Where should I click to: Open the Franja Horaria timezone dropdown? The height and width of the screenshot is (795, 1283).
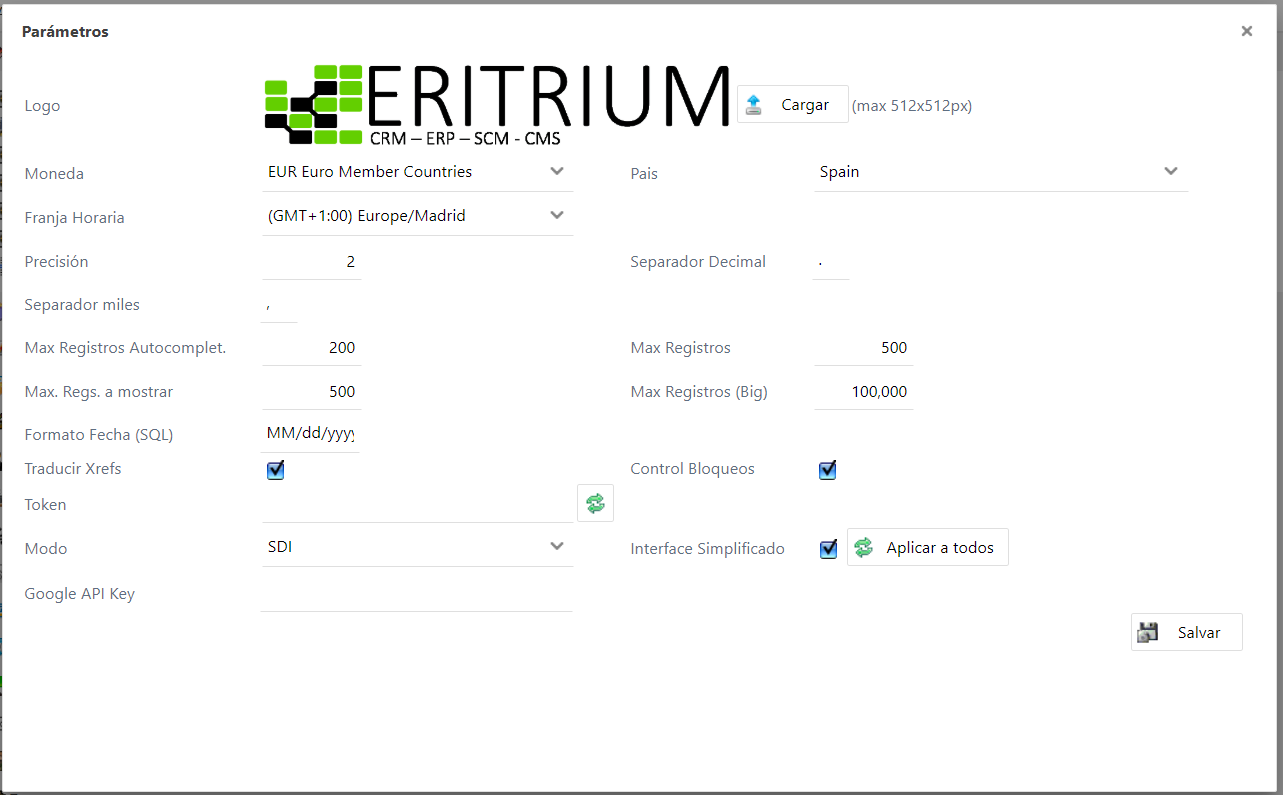417,216
